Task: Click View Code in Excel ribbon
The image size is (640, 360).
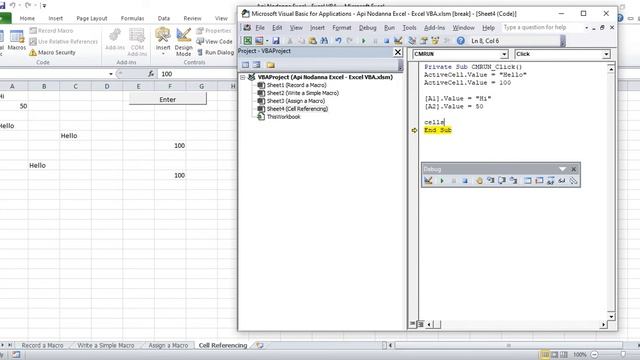Action: tap(214, 41)
